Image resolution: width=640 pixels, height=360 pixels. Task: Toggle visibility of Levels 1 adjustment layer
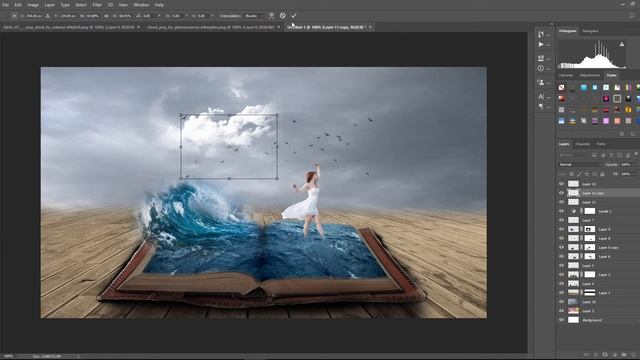point(562,211)
